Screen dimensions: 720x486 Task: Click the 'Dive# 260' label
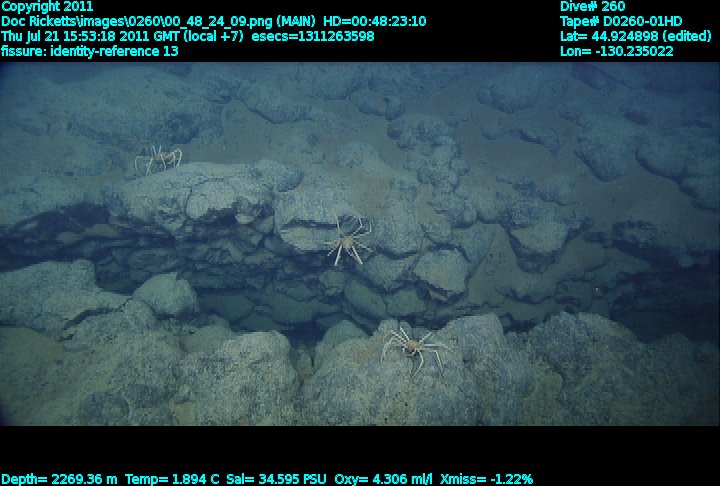coord(592,6)
